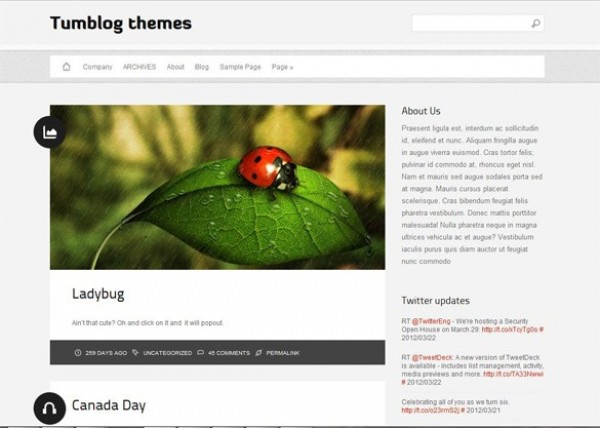Click the comment bubble icon

tap(201, 353)
